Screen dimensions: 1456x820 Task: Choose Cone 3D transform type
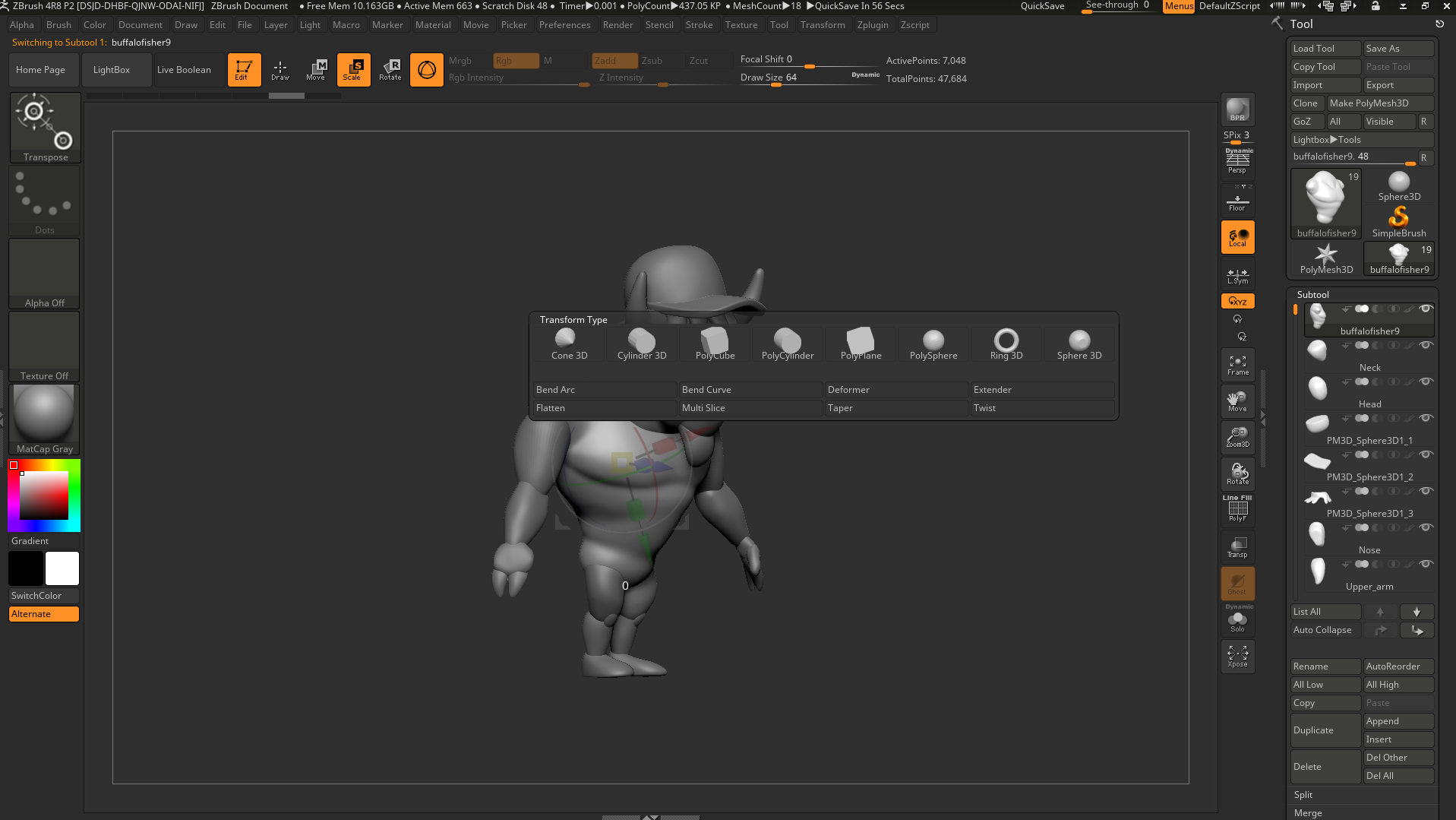tap(569, 344)
